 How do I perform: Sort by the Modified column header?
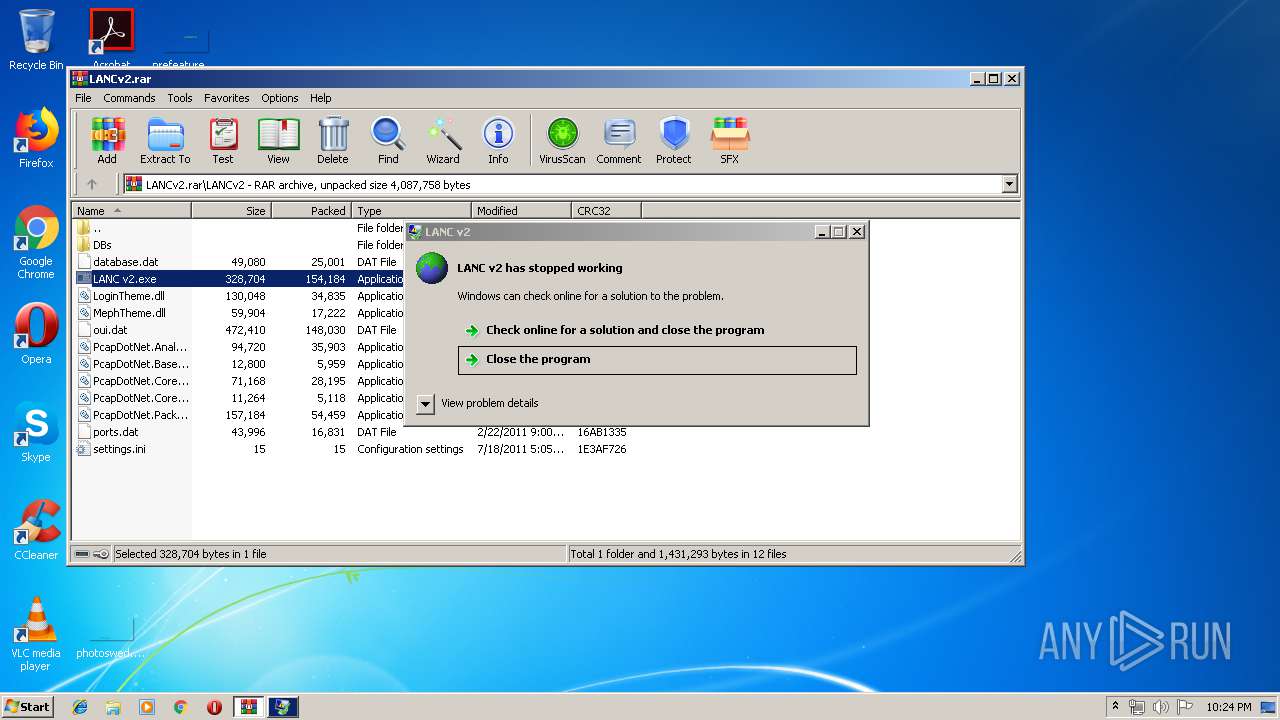(x=521, y=211)
